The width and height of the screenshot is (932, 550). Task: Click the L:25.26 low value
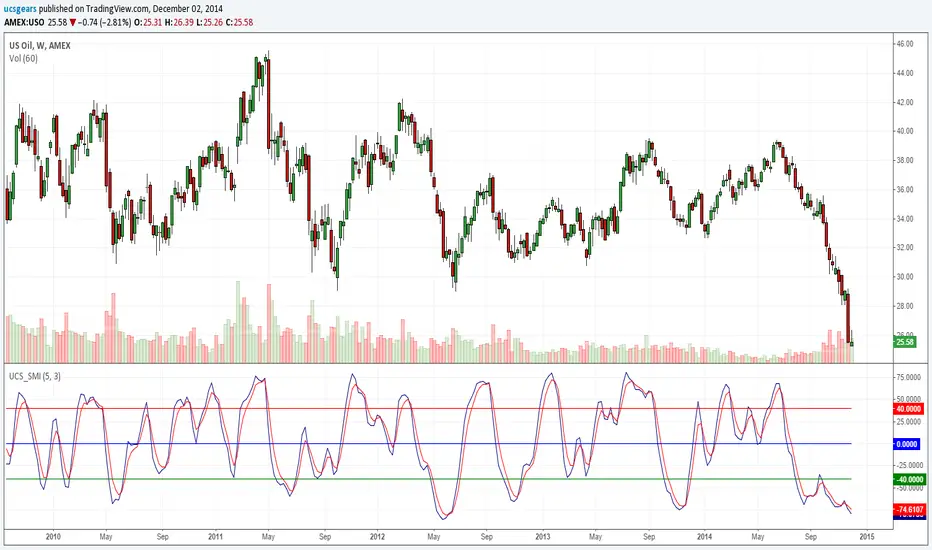click(x=210, y=23)
